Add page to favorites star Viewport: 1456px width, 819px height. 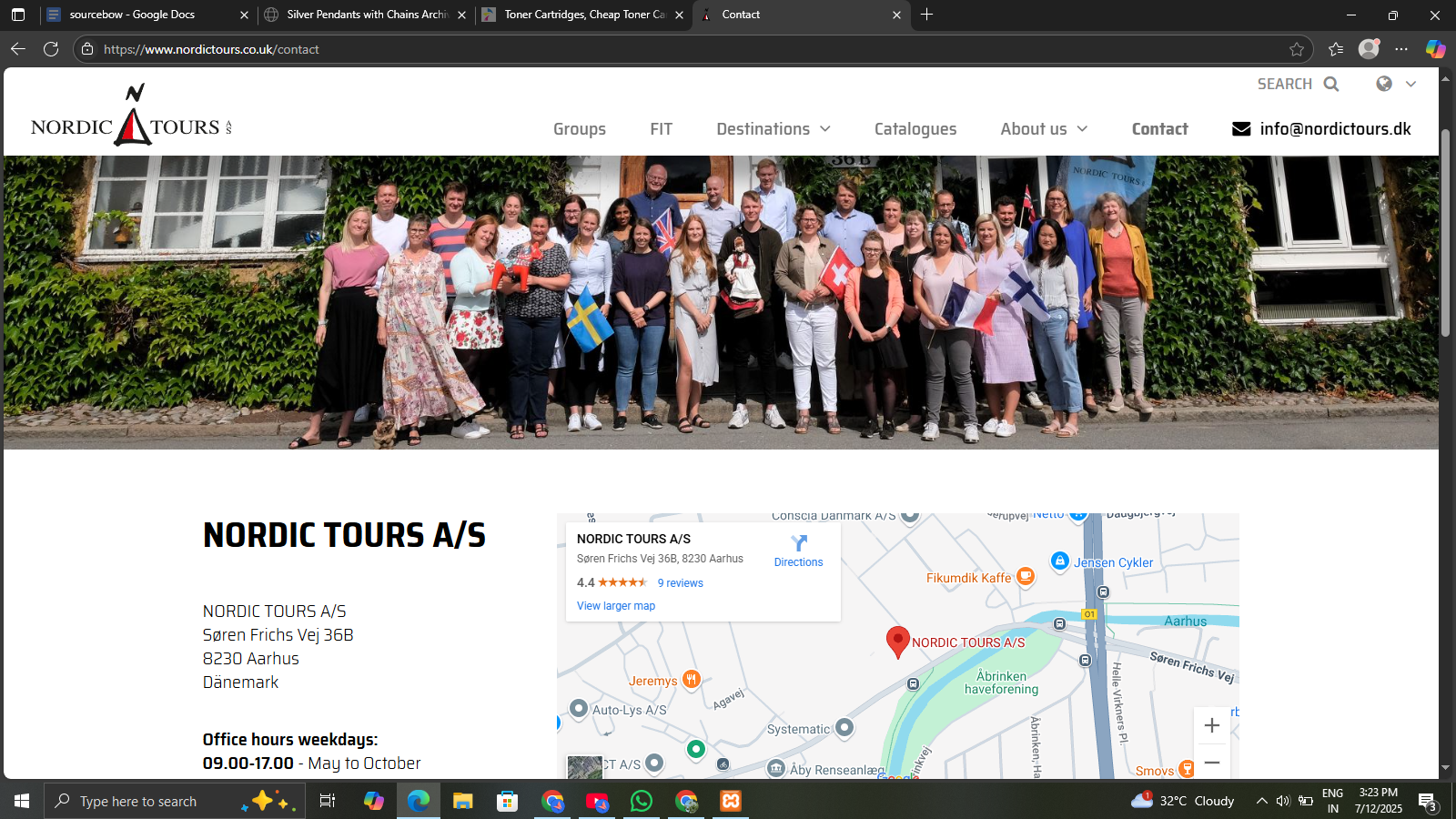(1296, 49)
